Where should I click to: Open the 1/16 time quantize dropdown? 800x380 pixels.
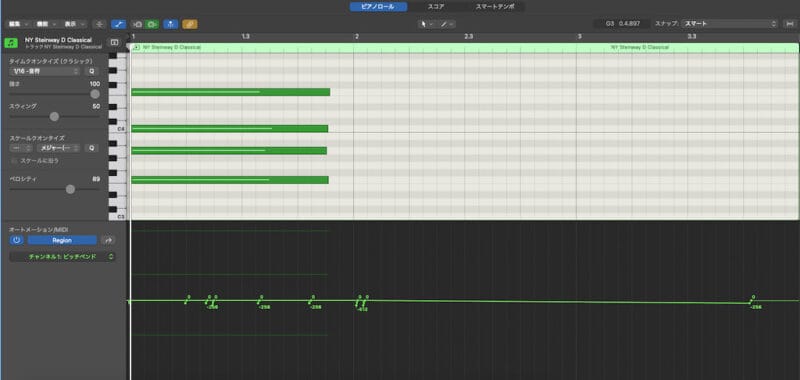44,71
